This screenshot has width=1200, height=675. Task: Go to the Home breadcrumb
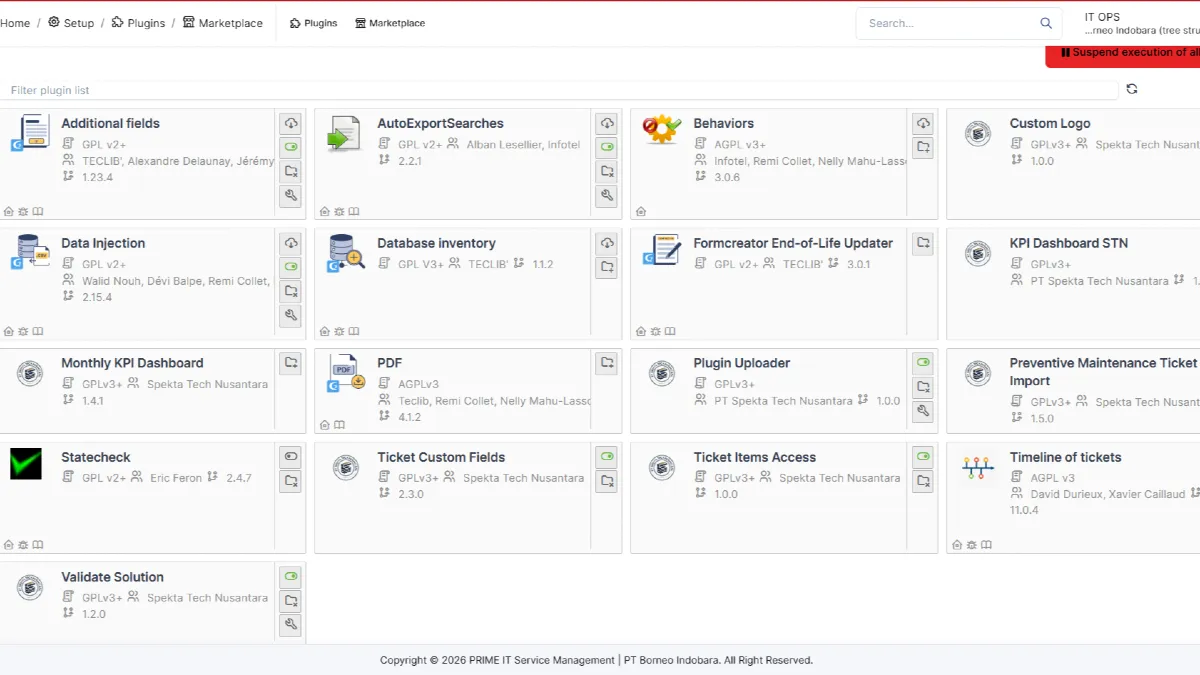(15, 23)
